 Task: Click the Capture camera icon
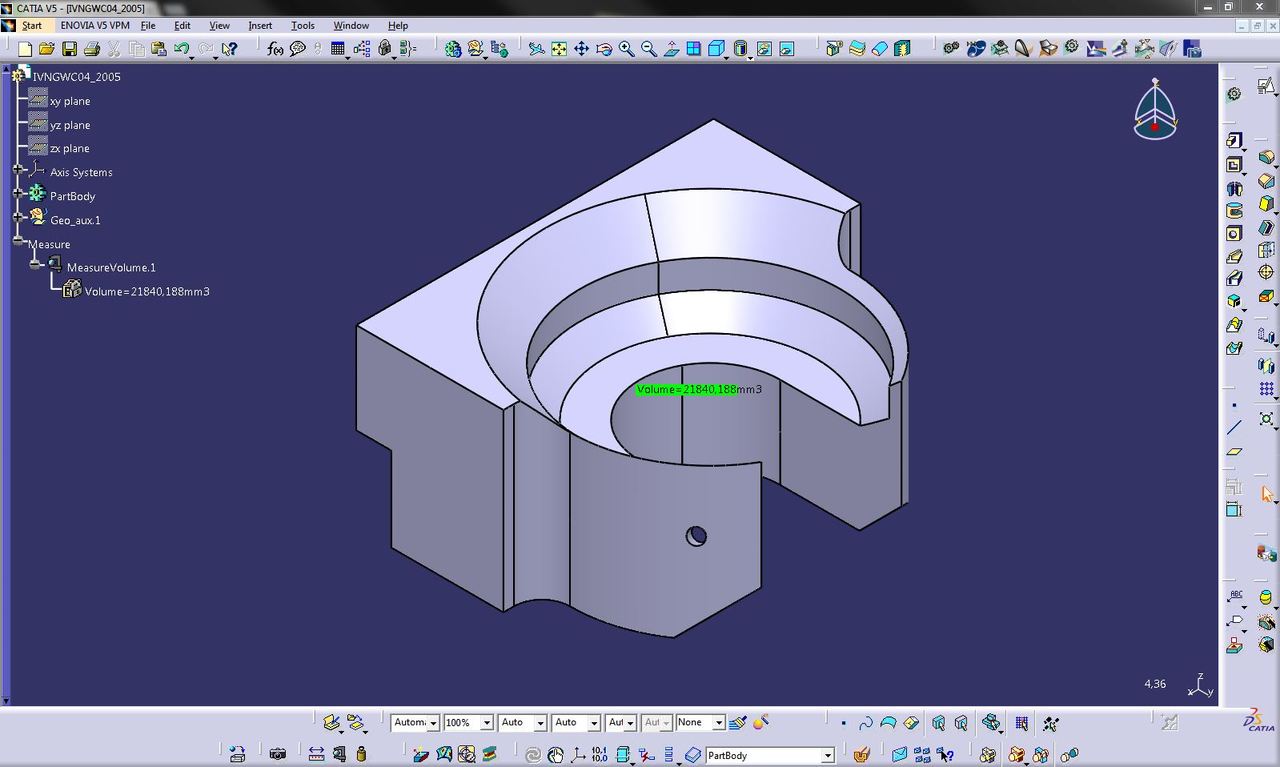277,755
